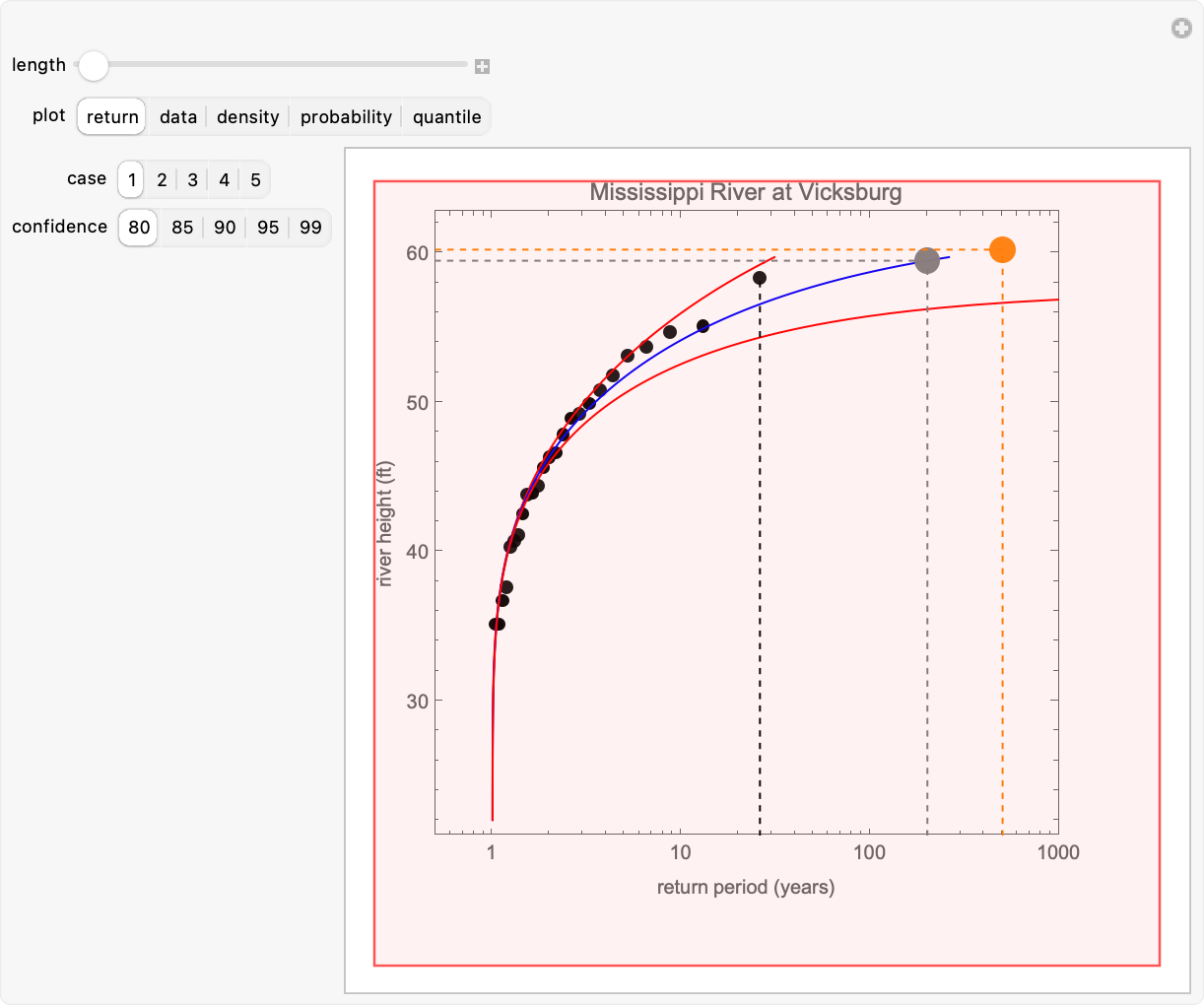The width and height of the screenshot is (1204, 1007).
Task: Set confidence to 99
Action: click(310, 227)
